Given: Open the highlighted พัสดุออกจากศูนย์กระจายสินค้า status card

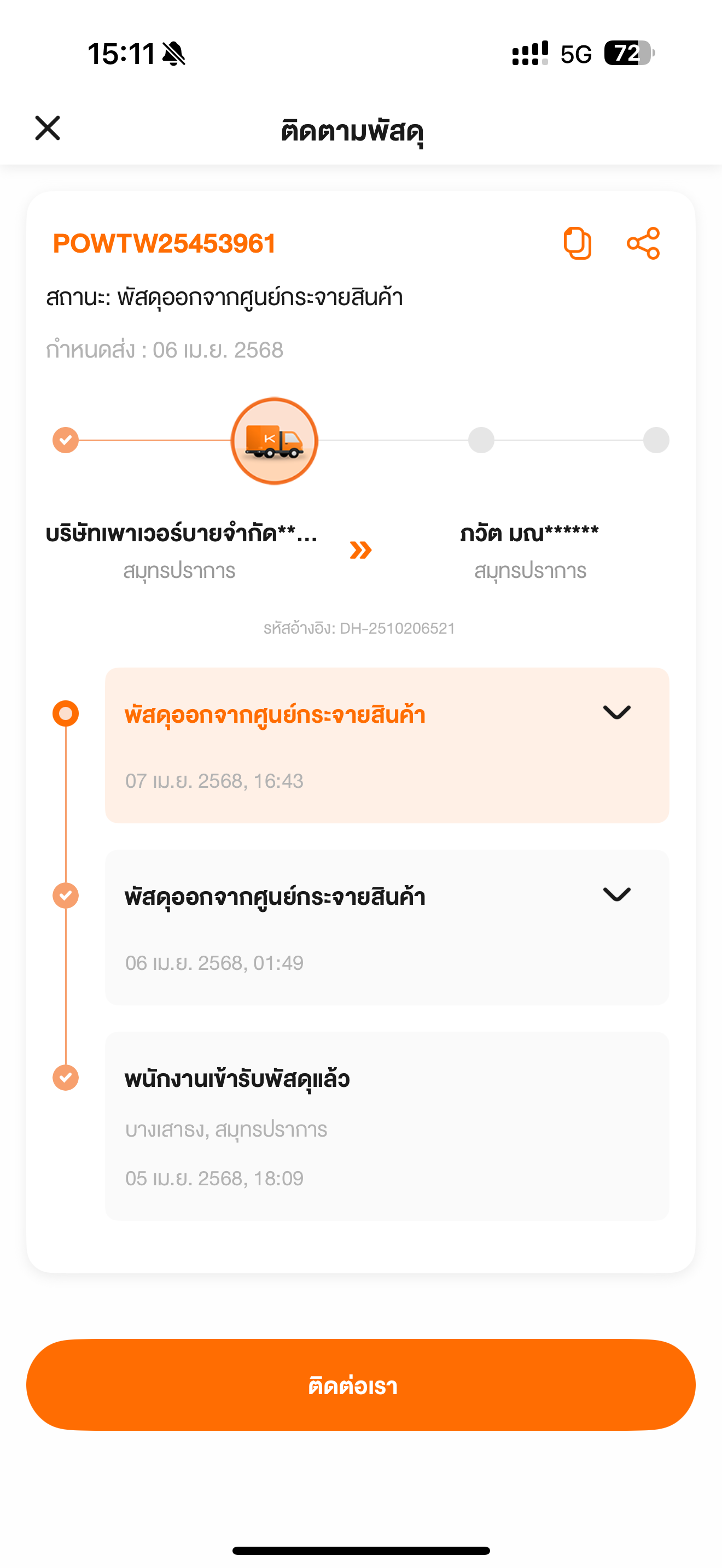Looking at the screenshot, I should pyautogui.click(x=387, y=745).
